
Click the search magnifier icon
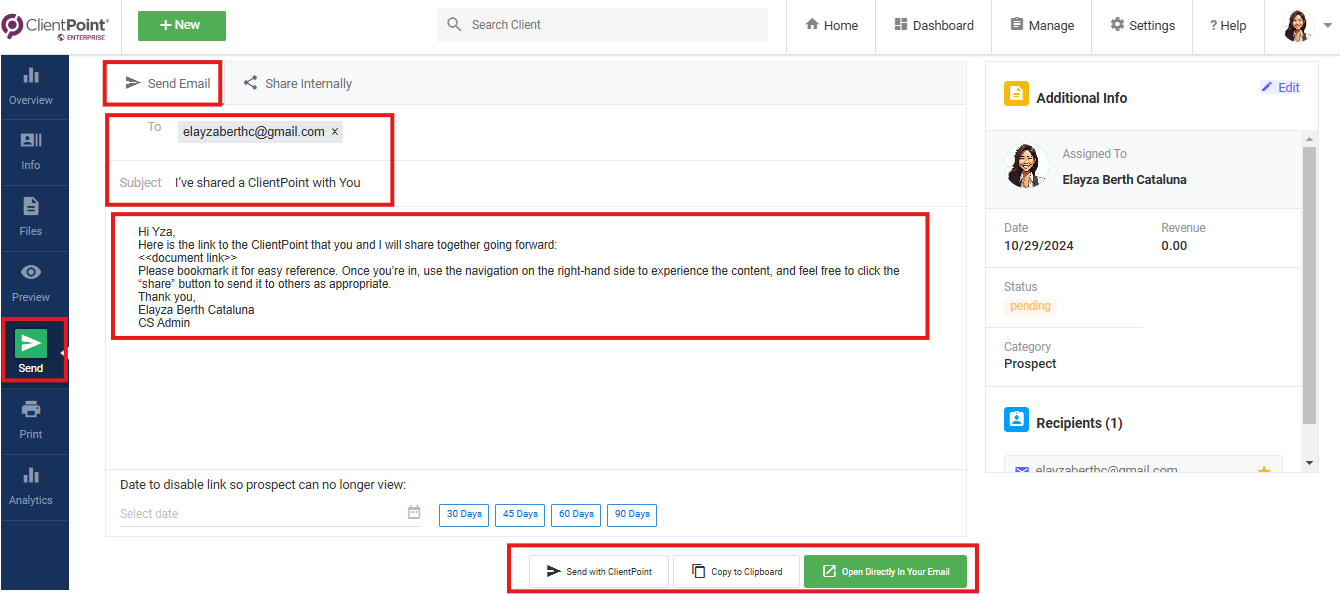[x=454, y=25]
